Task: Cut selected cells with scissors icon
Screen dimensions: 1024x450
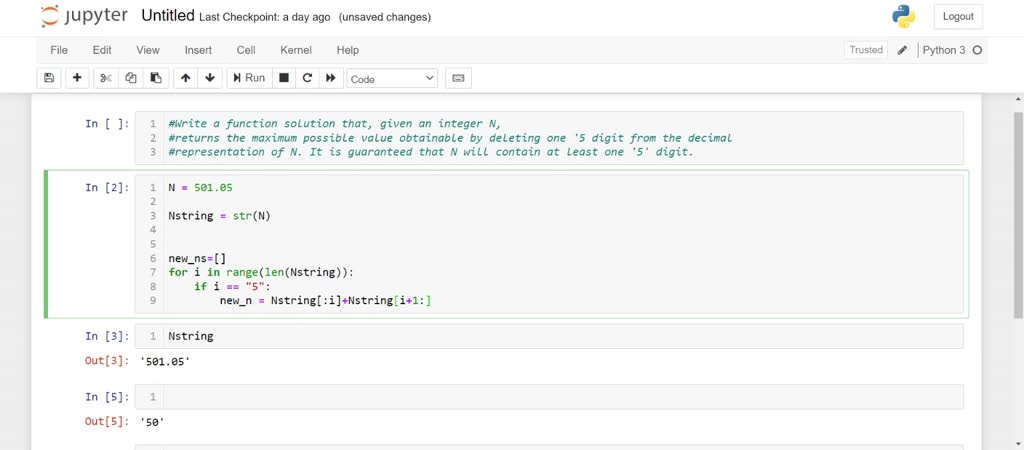Action: click(105, 78)
